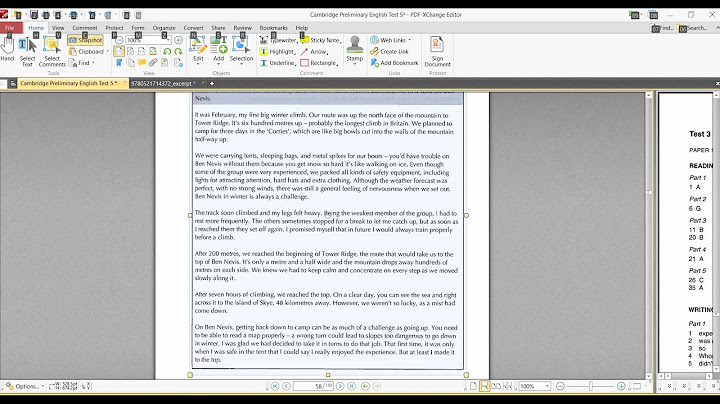Switch to the View ribbon tab
The image size is (720, 404).
click(58, 28)
